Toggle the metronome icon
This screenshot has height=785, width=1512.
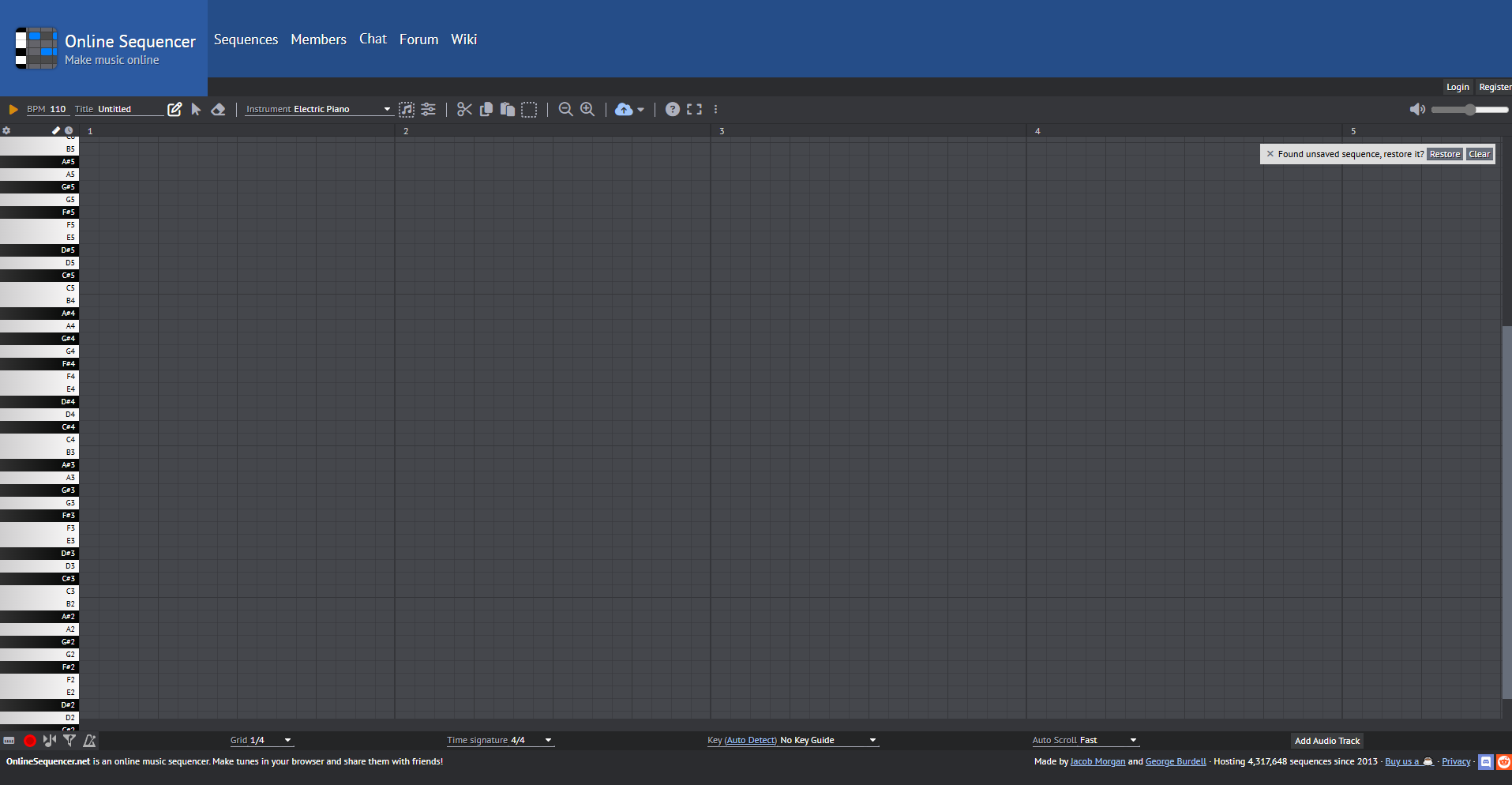point(89,741)
